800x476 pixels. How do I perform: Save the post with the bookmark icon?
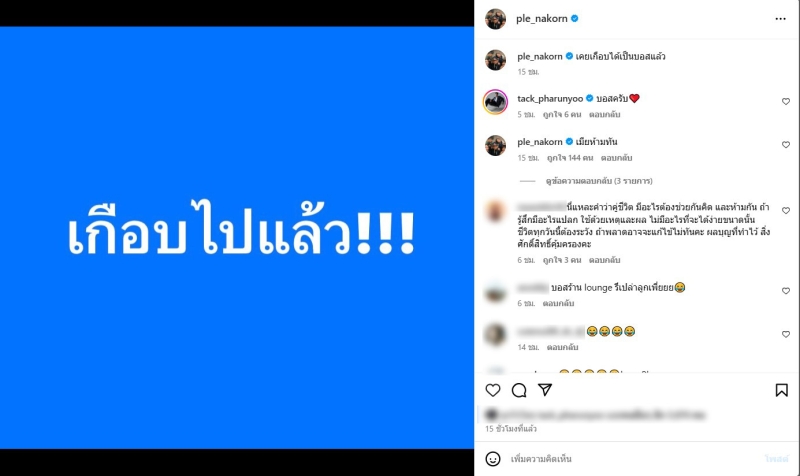coord(781,390)
